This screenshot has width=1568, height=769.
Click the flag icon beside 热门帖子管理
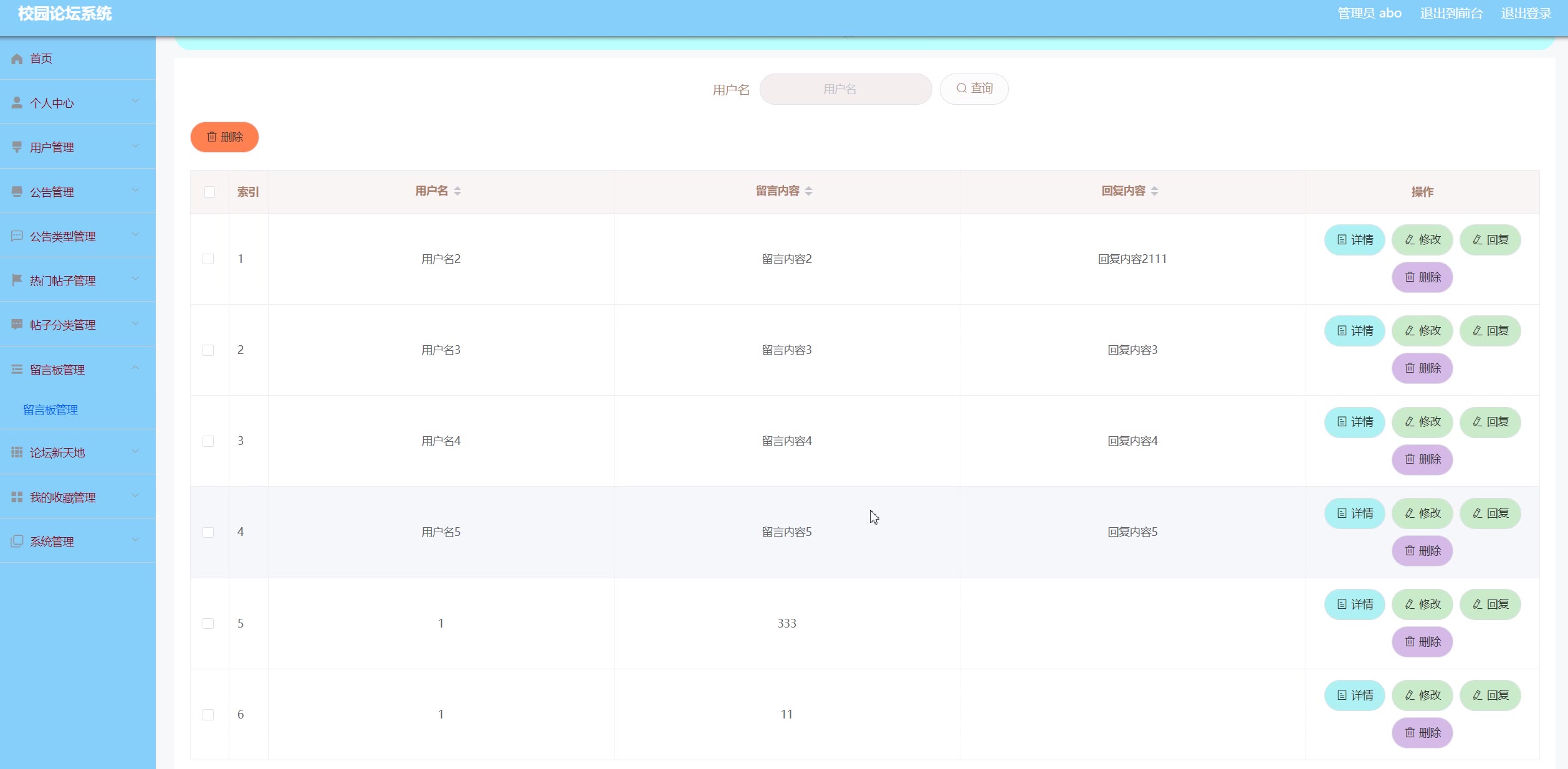click(x=17, y=280)
